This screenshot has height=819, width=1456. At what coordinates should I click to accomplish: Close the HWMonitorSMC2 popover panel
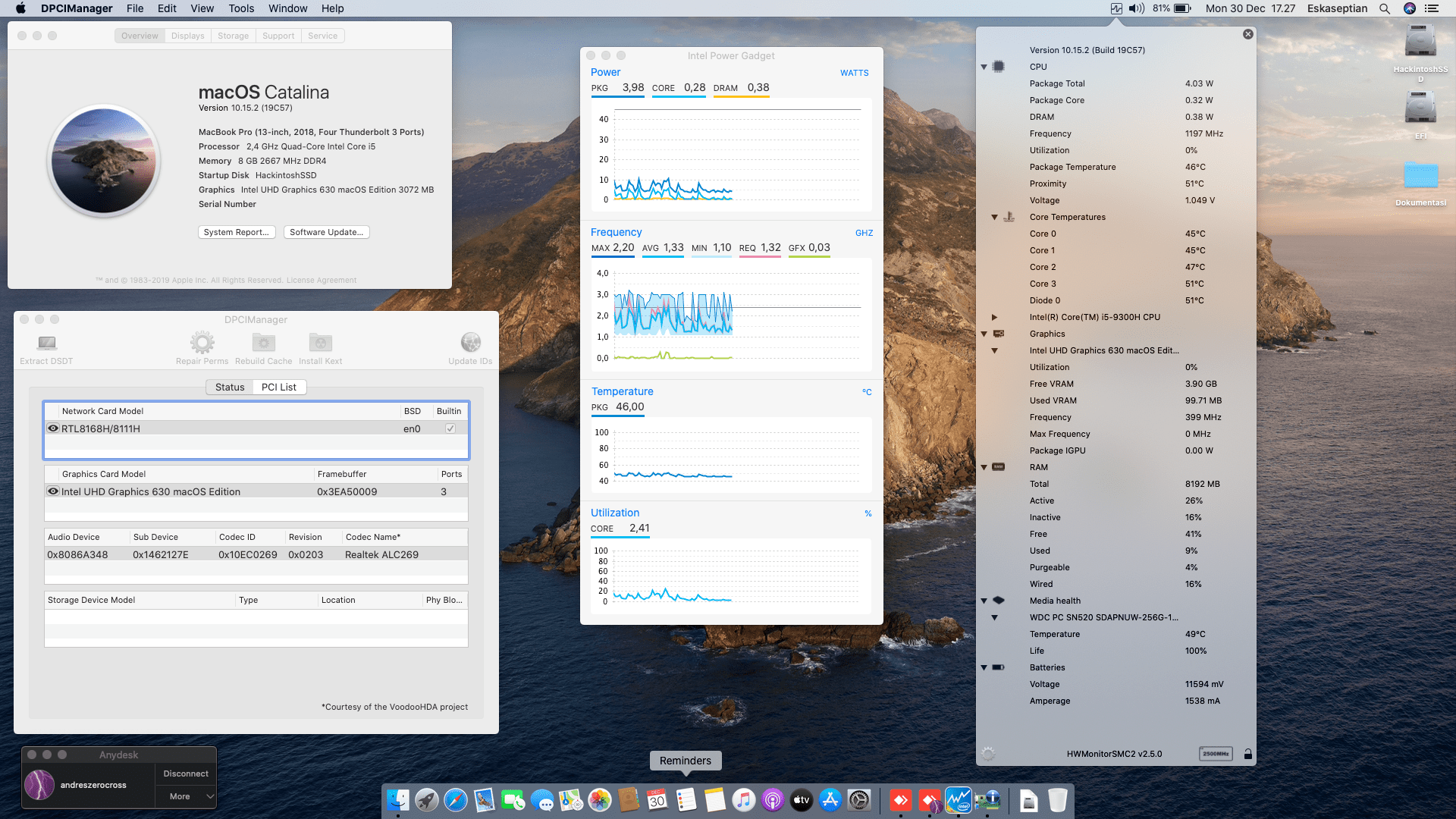tap(1248, 34)
